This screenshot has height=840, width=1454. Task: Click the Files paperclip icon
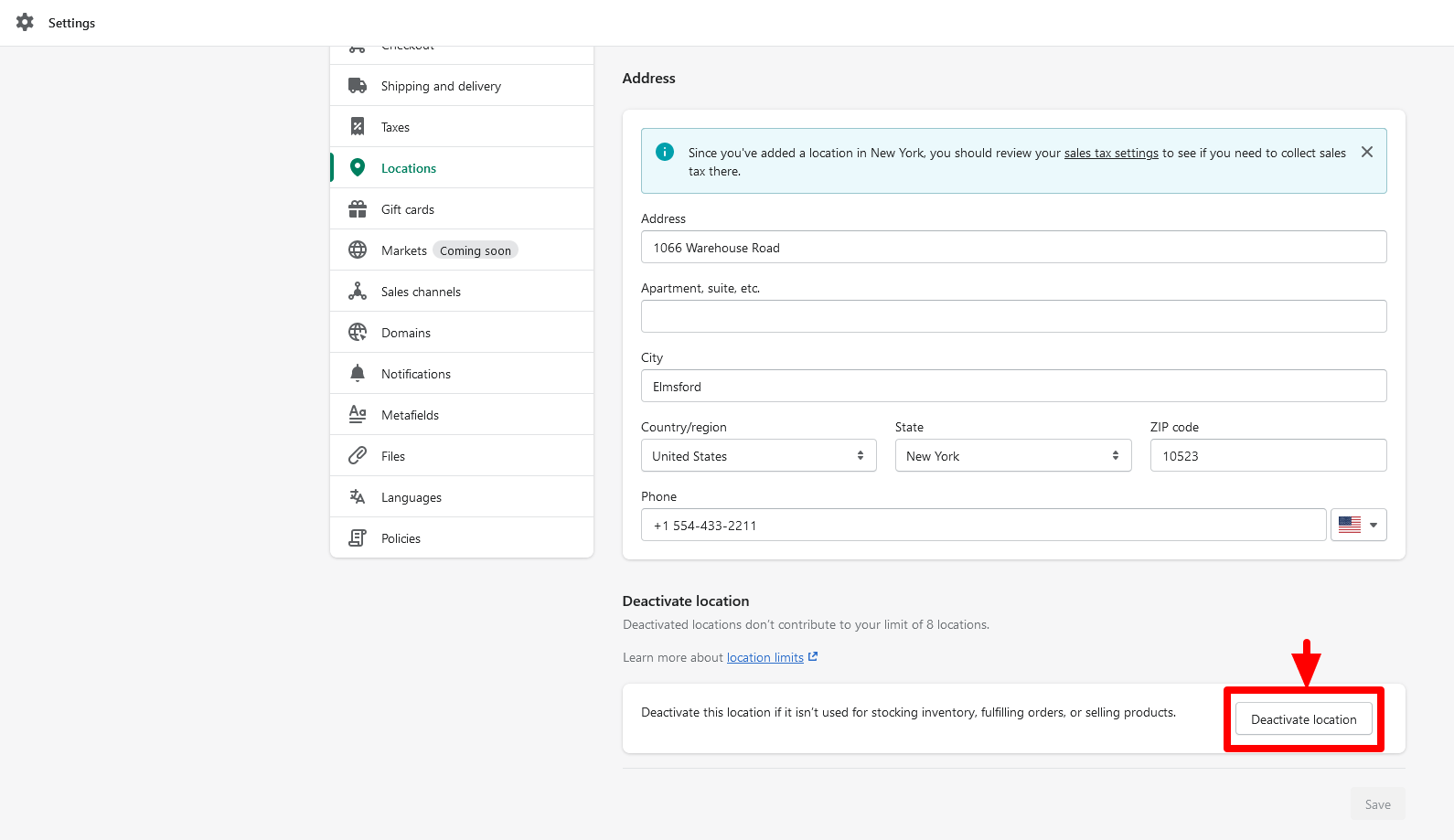click(358, 456)
